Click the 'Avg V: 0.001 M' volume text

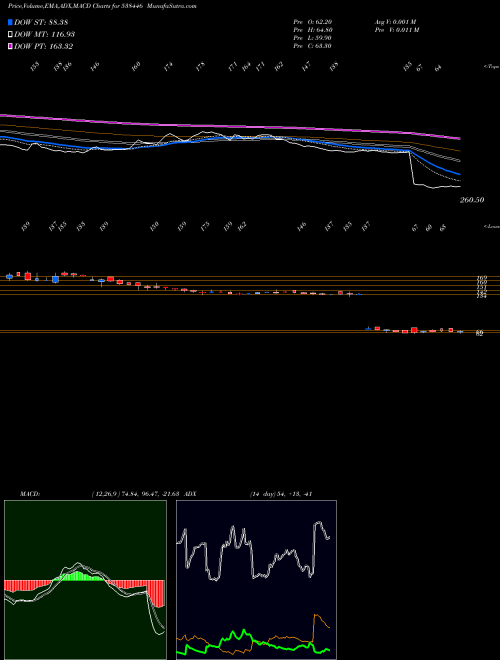[395, 22]
